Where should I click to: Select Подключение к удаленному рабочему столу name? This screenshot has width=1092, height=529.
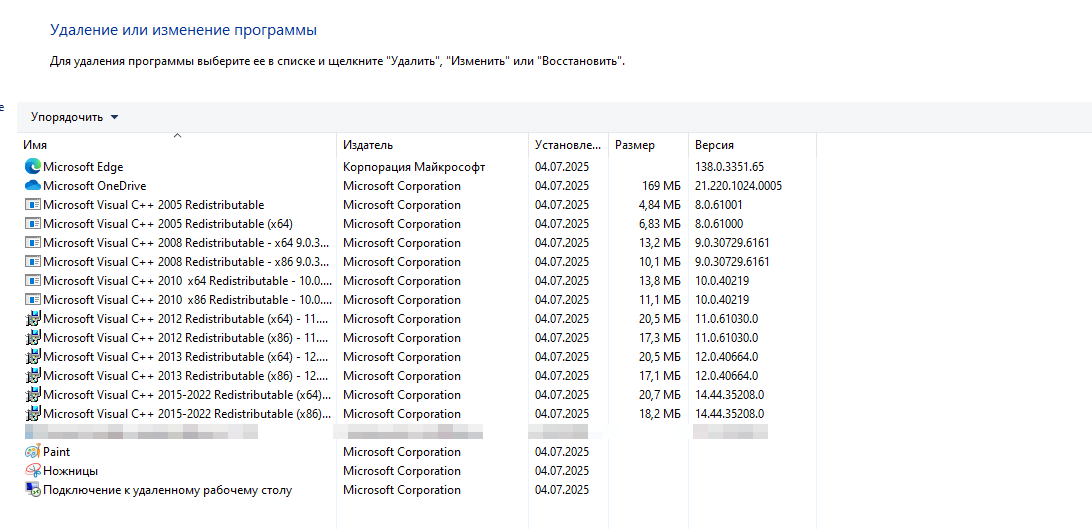167,490
